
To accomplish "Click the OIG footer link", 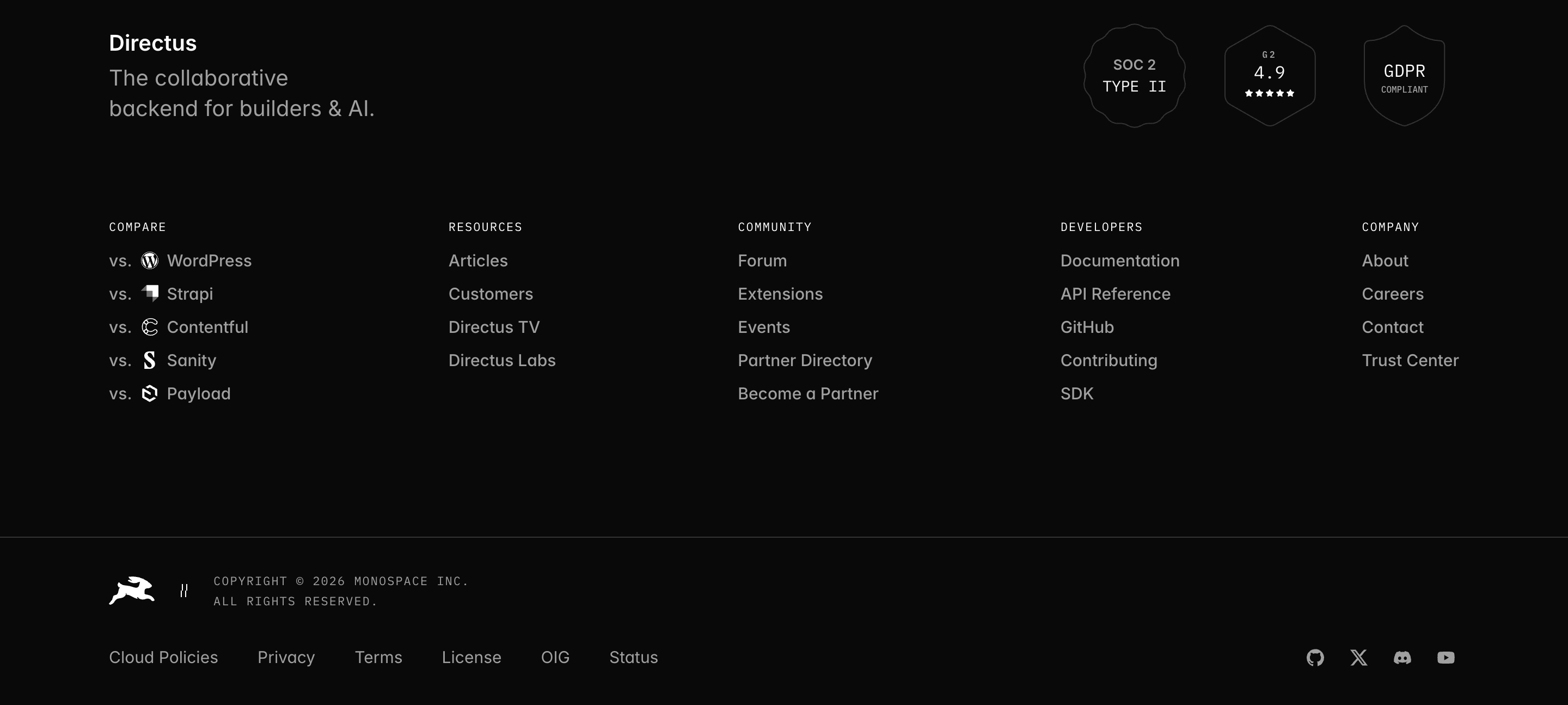I will (x=555, y=658).
